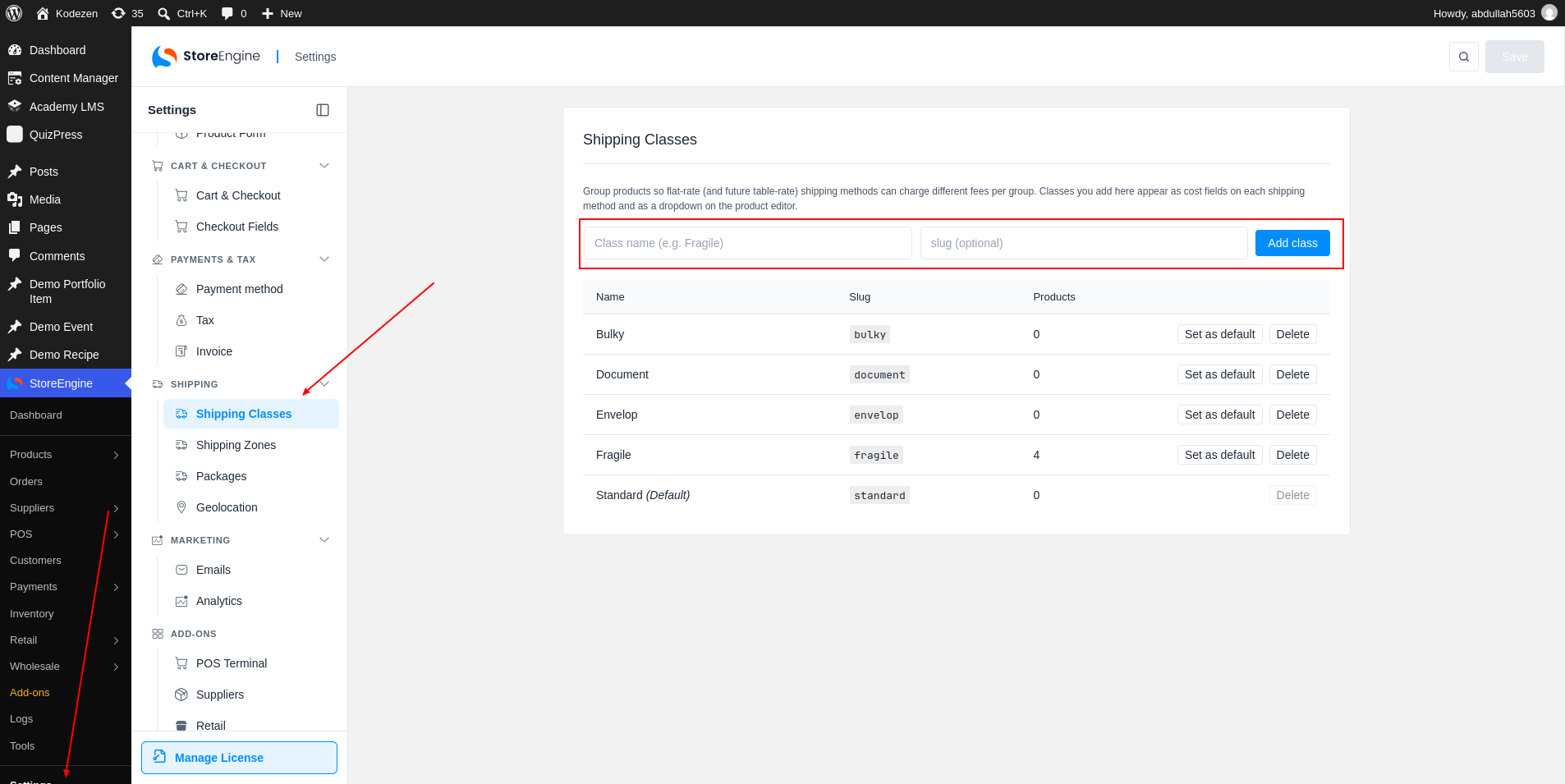
Task: Click the Invoice document icon
Action: [181, 351]
